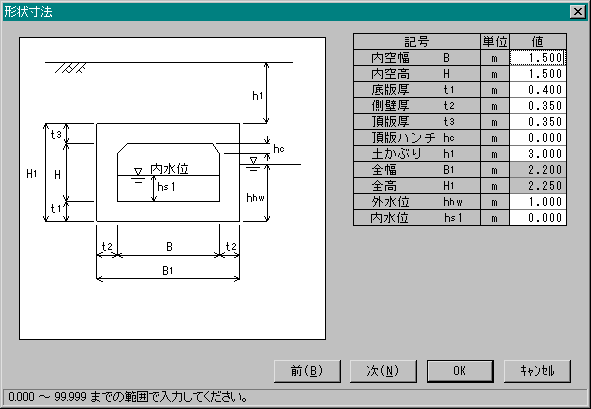This screenshot has width=591, height=409.
Task: Click the 頂版厚 t3 value cell
Action: (x=538, y=122)
